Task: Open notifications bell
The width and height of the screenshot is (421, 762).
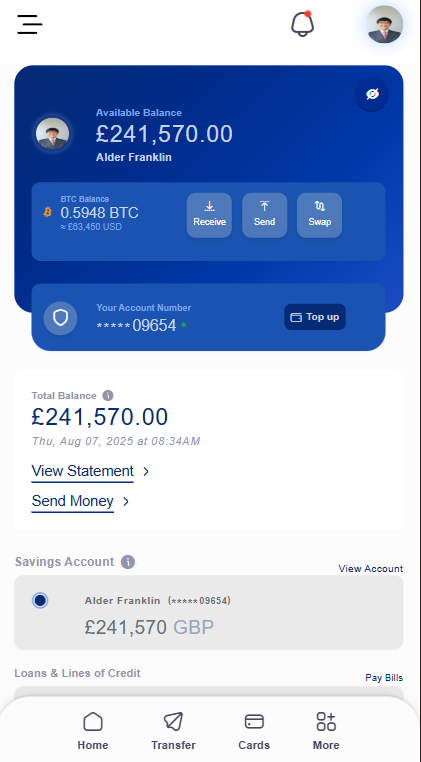Action: [302, 24]
